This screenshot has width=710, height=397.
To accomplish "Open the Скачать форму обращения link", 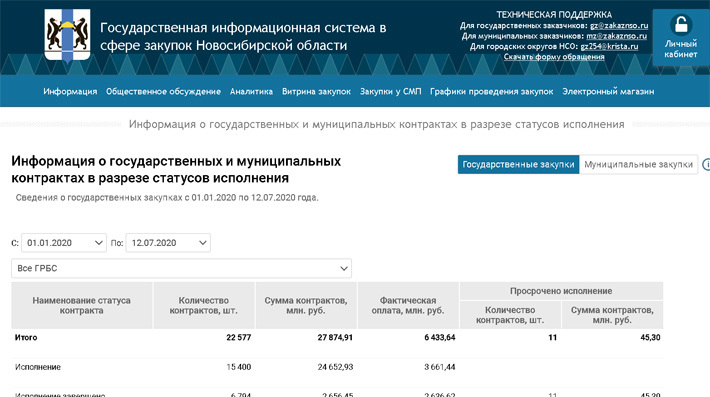I will [554, 57].
